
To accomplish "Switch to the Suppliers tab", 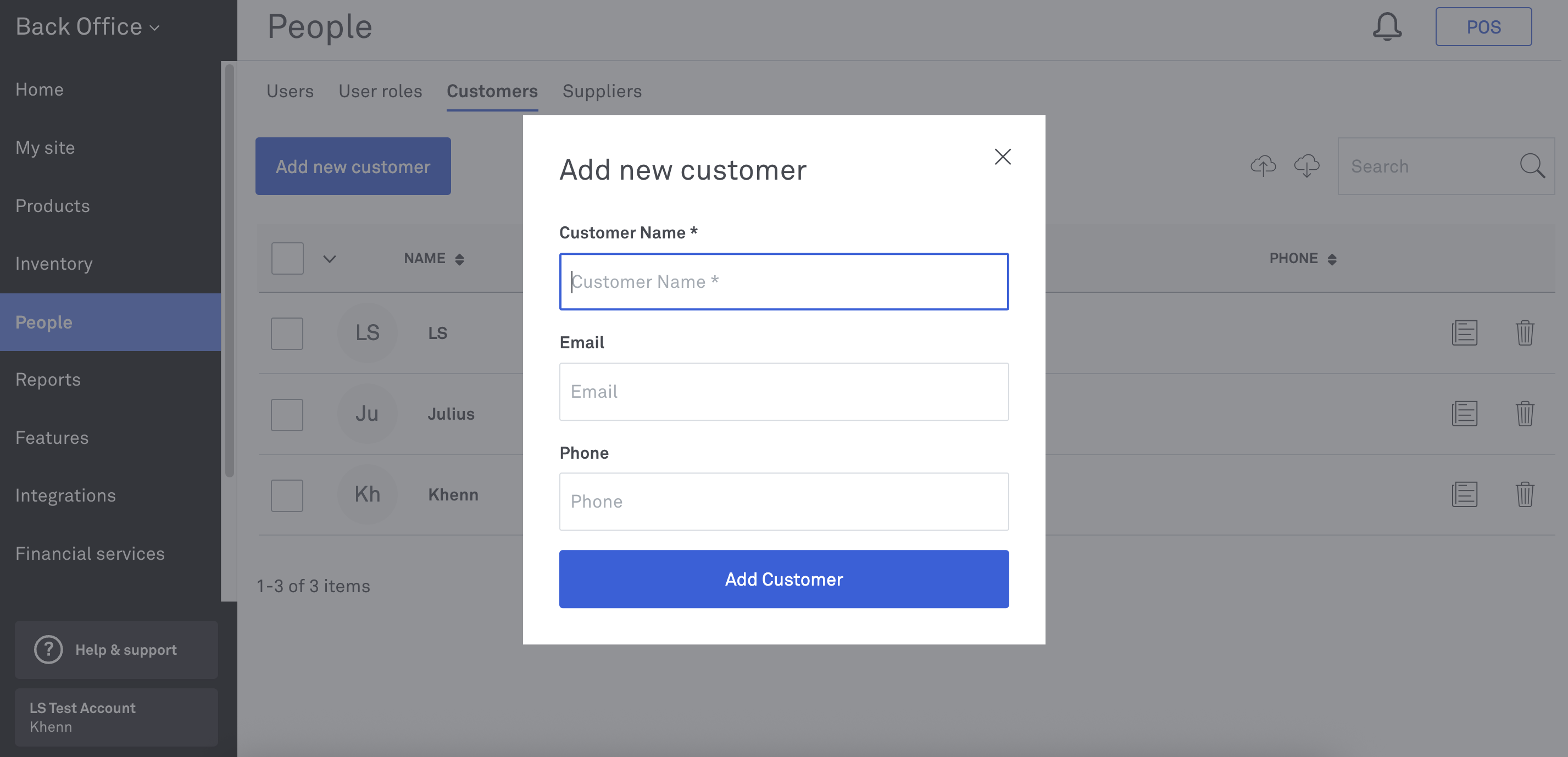I will [x=602, y=91].
